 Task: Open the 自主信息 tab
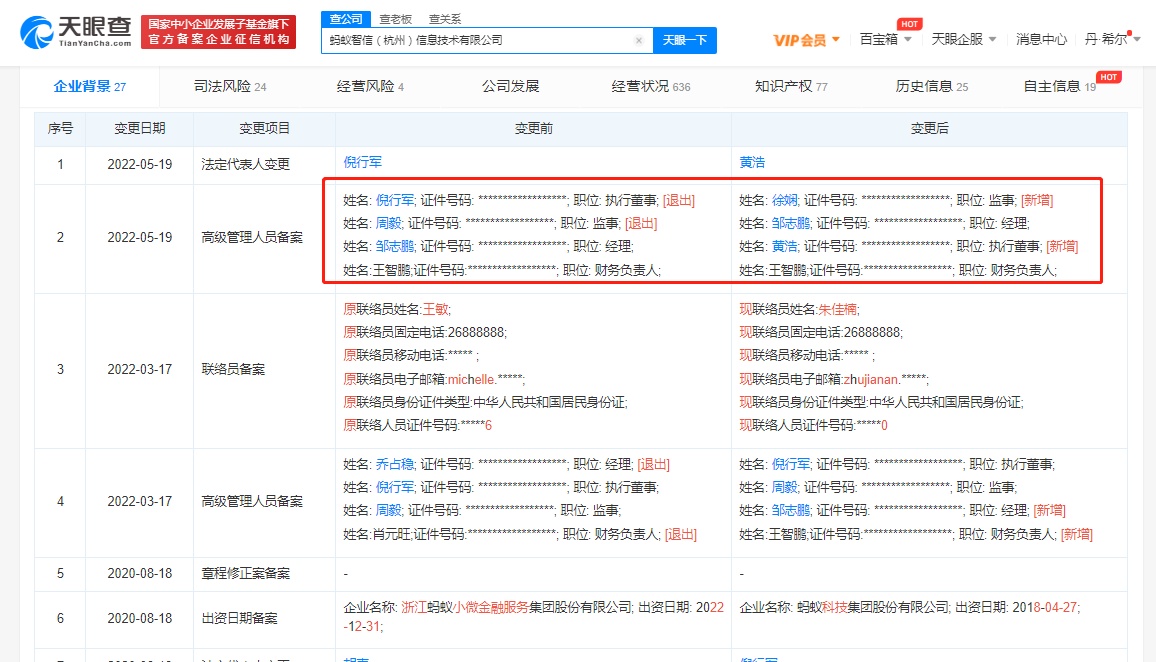click(1059, 86)
